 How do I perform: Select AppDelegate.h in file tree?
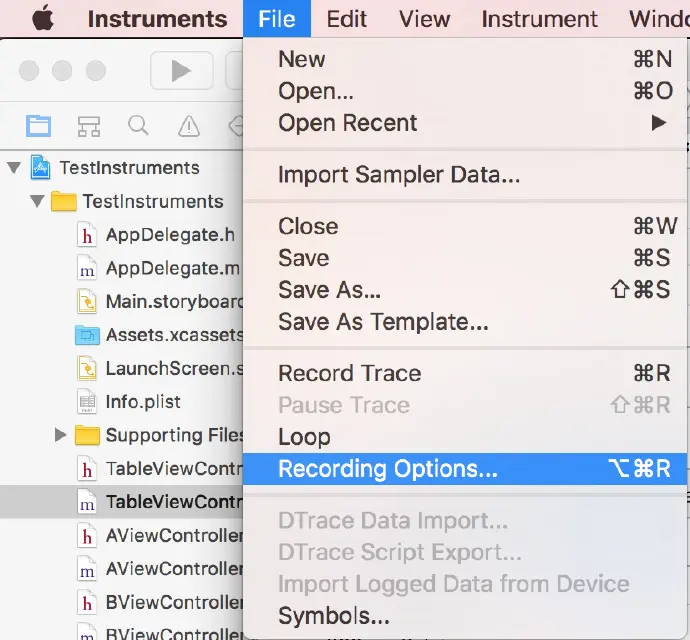click(170, 235)
